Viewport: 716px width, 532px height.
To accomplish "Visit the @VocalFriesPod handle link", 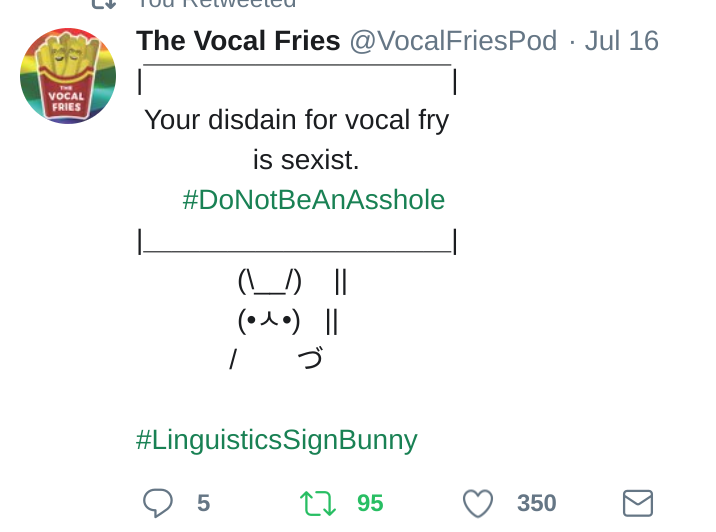I will coord(453,41).
